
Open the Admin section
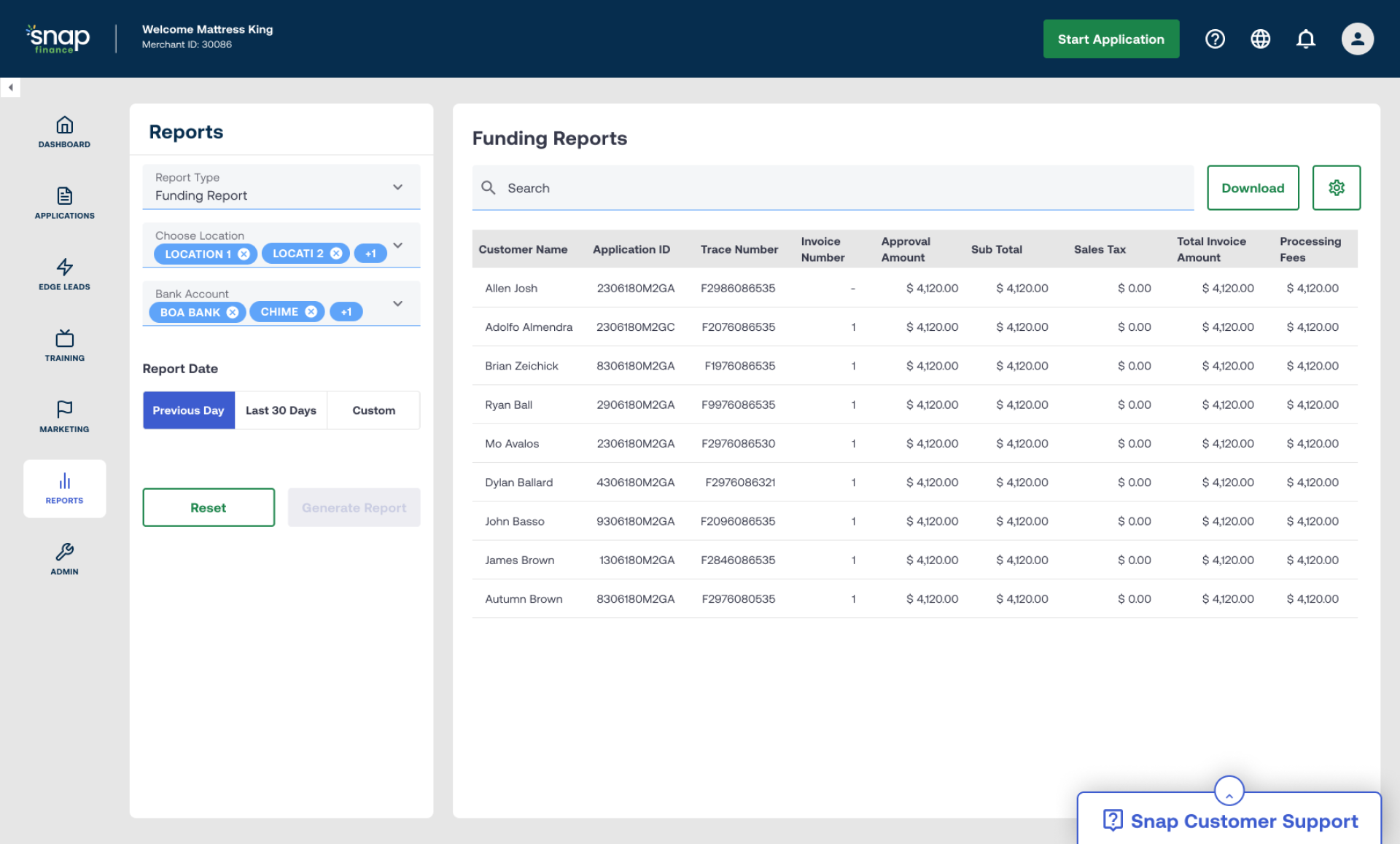point(64,558)
